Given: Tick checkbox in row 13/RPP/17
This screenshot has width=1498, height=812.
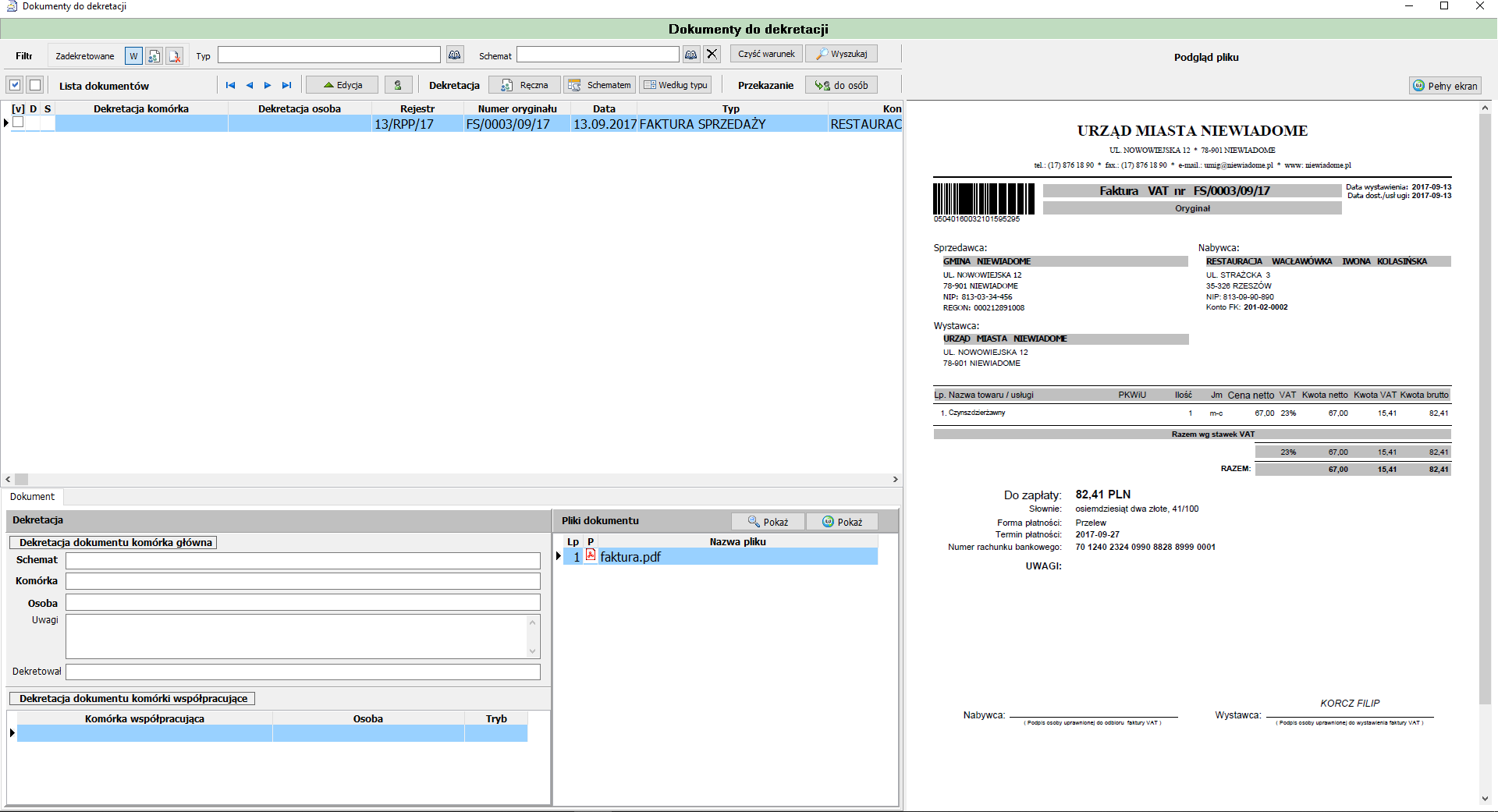Looking at the screenshot, I should click(18, 122).
